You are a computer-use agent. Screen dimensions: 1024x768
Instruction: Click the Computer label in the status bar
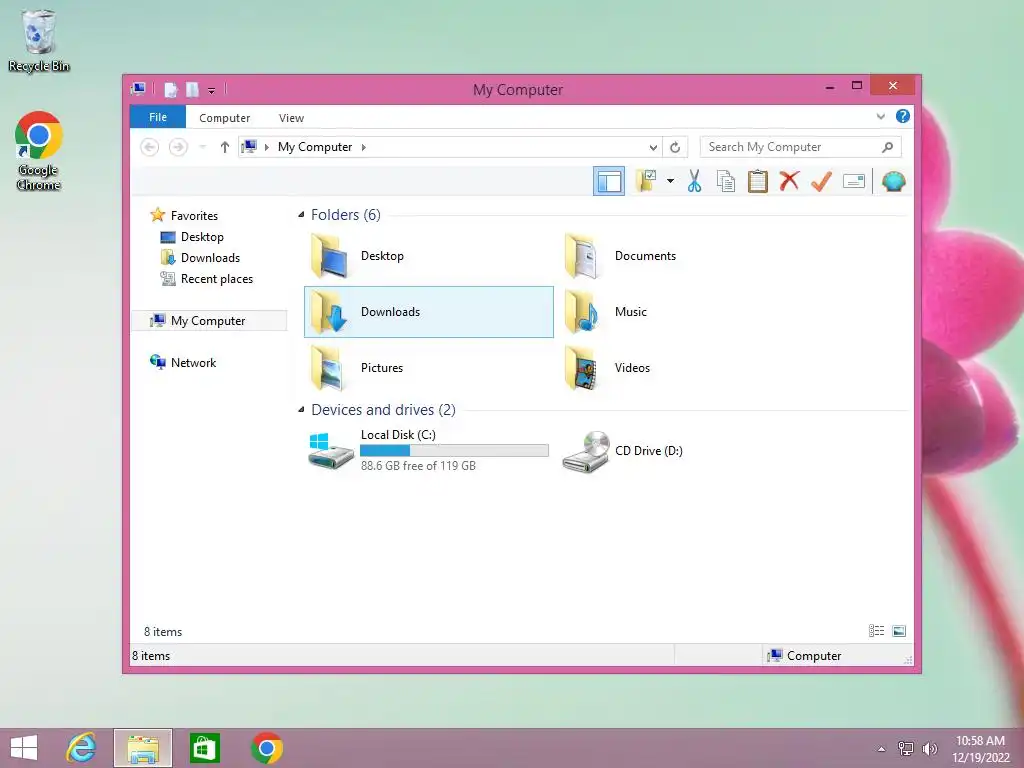coord(814,656)
